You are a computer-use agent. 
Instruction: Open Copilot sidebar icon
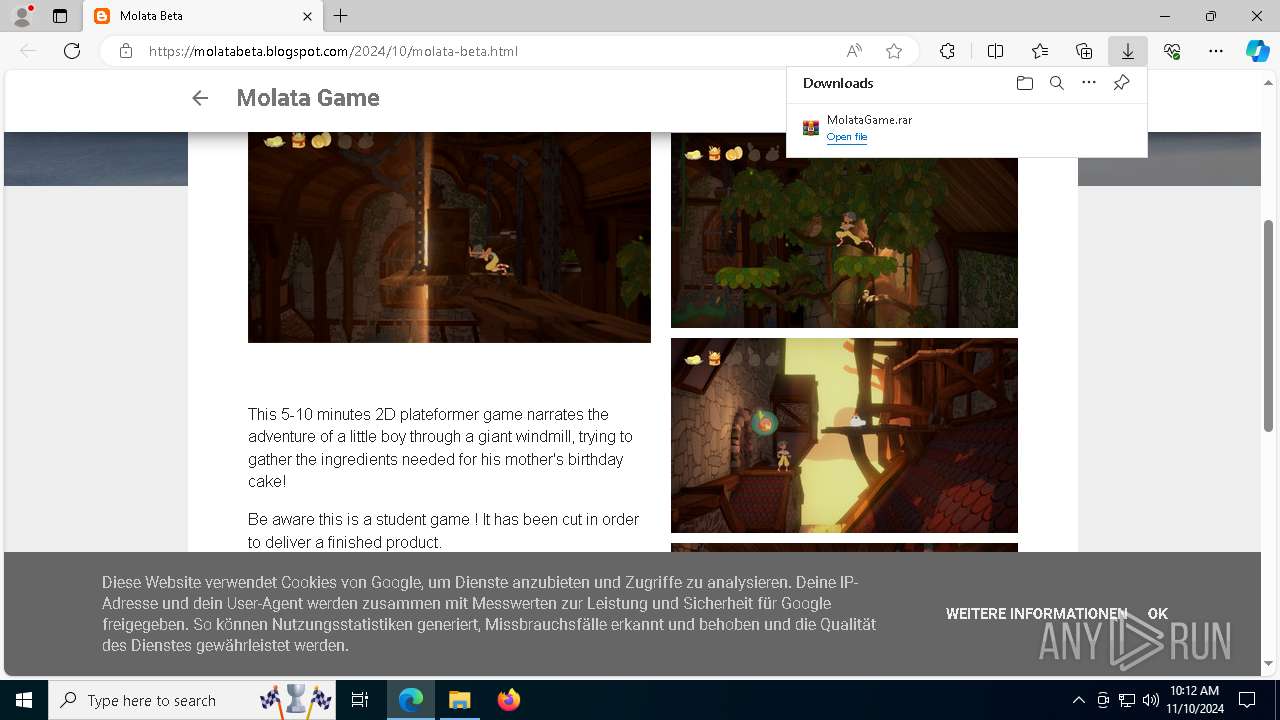pos(1258,51)
